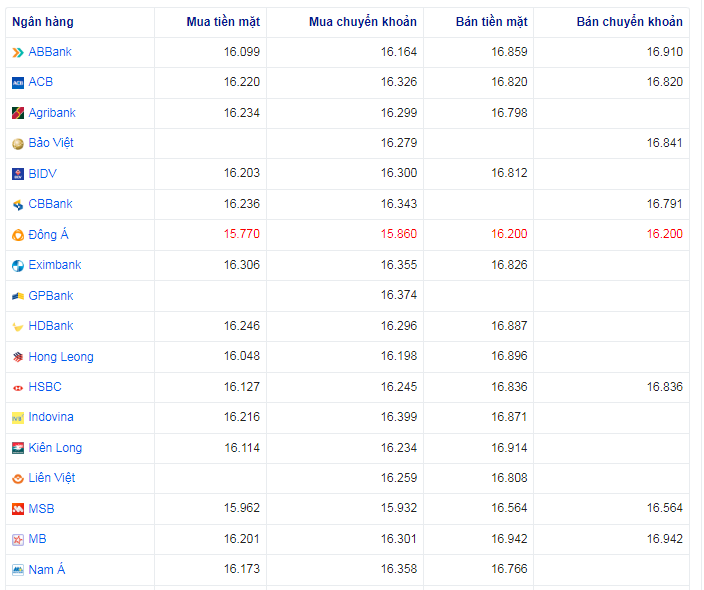Open the Liên Việt bank link
Viewport: 704px width, 590px height.
(x=52, y=478)
